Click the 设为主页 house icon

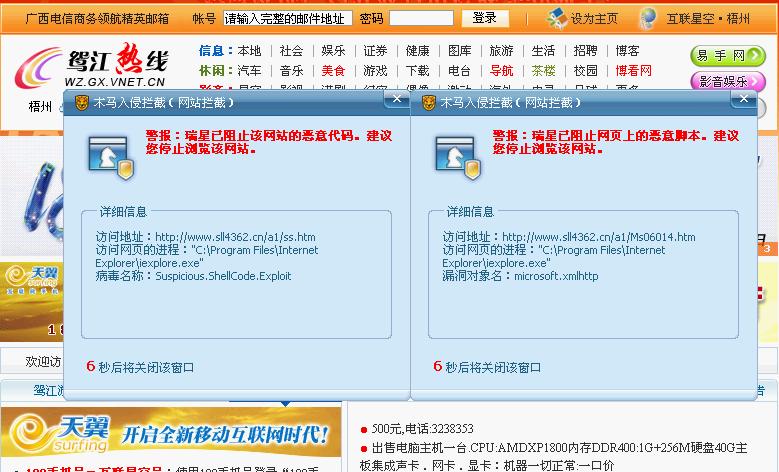click(556, 18)
